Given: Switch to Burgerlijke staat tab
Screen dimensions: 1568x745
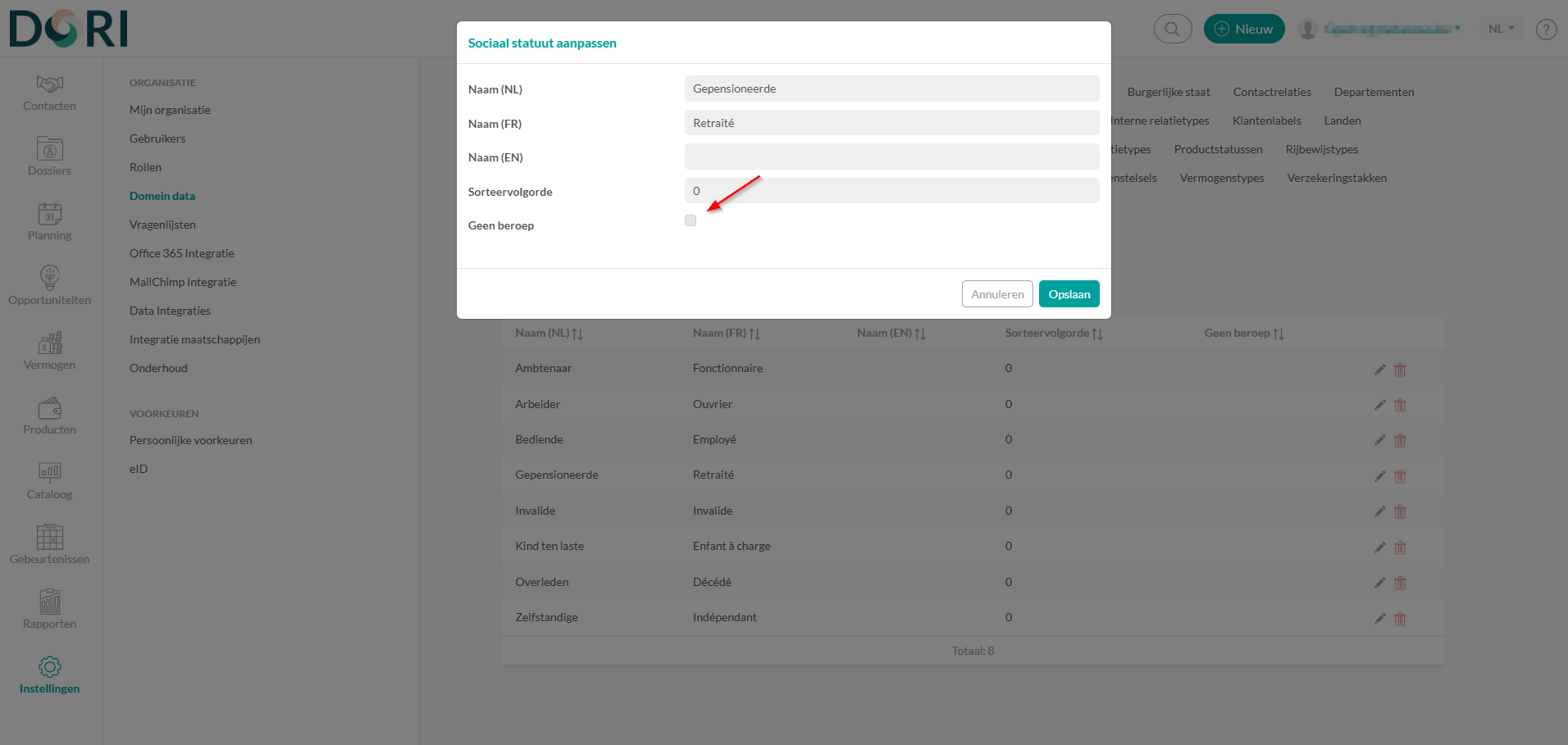Looking at the screenshot, I should (x=1168, y=92).
